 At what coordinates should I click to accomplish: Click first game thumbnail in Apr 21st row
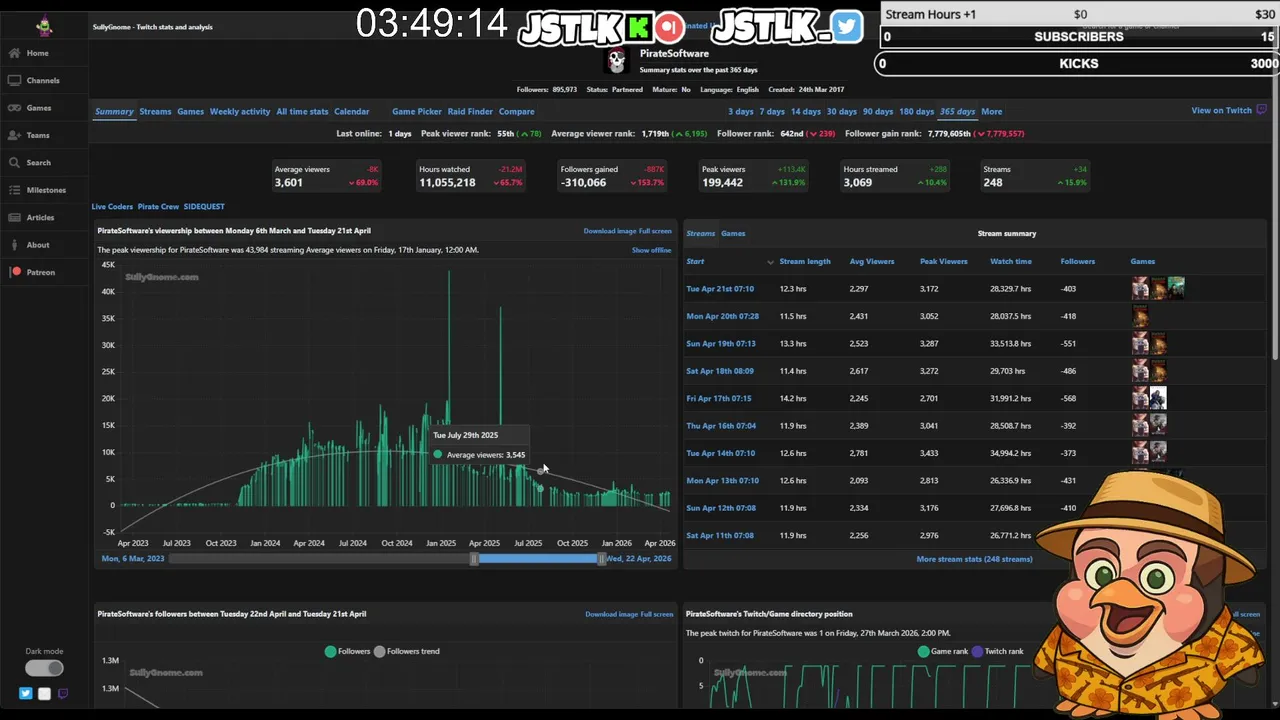pyautogui.click(x=1140, y=289)
